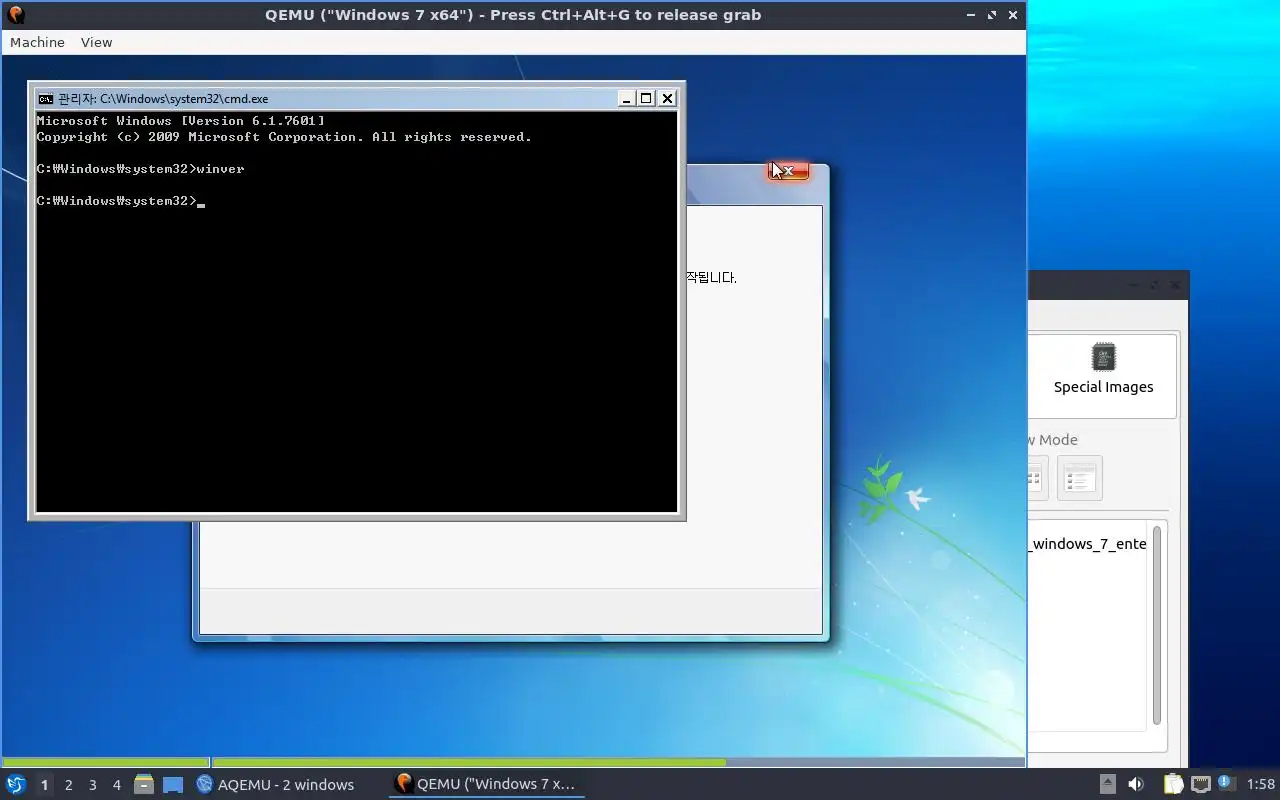The width and height of the screenshot is (1280, 800).
Task: Minimize the cmd.exe console window
Action: (626, 98)
